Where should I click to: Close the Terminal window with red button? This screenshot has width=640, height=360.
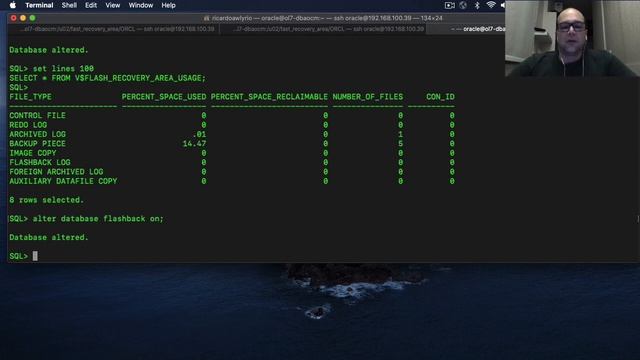tap(13, 18)
